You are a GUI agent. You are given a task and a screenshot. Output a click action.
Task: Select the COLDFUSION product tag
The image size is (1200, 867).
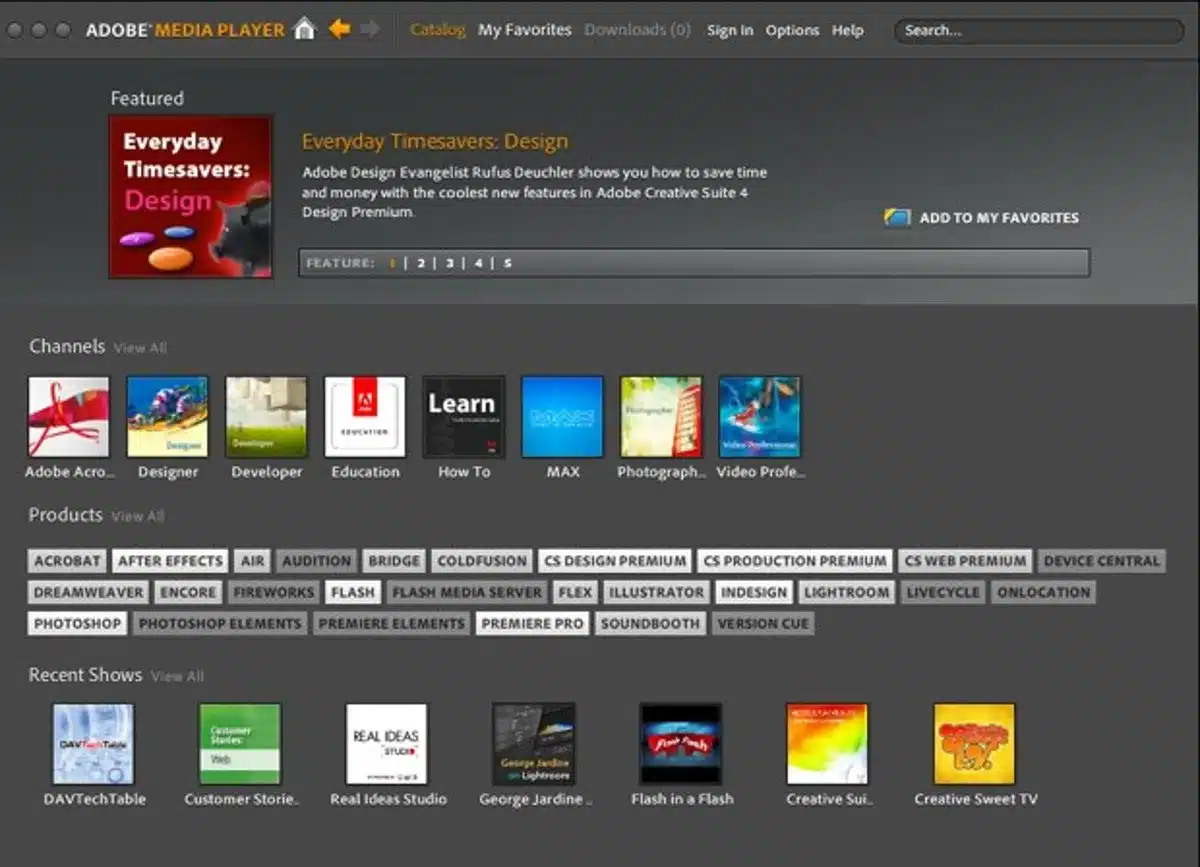point(482,561)
